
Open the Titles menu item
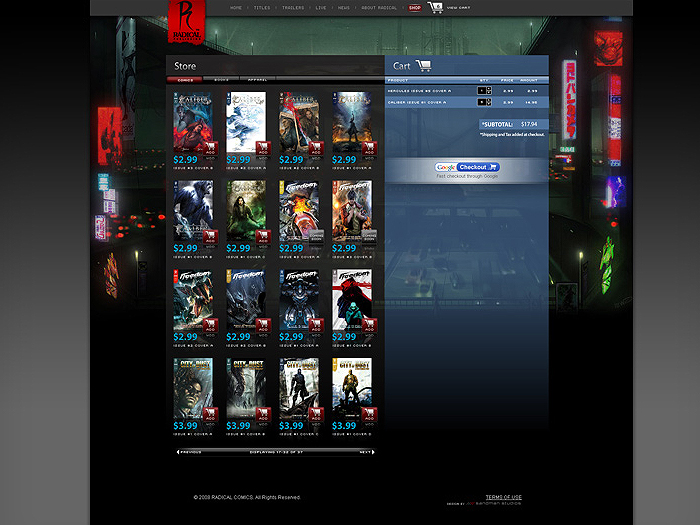[x=262, y=8]
